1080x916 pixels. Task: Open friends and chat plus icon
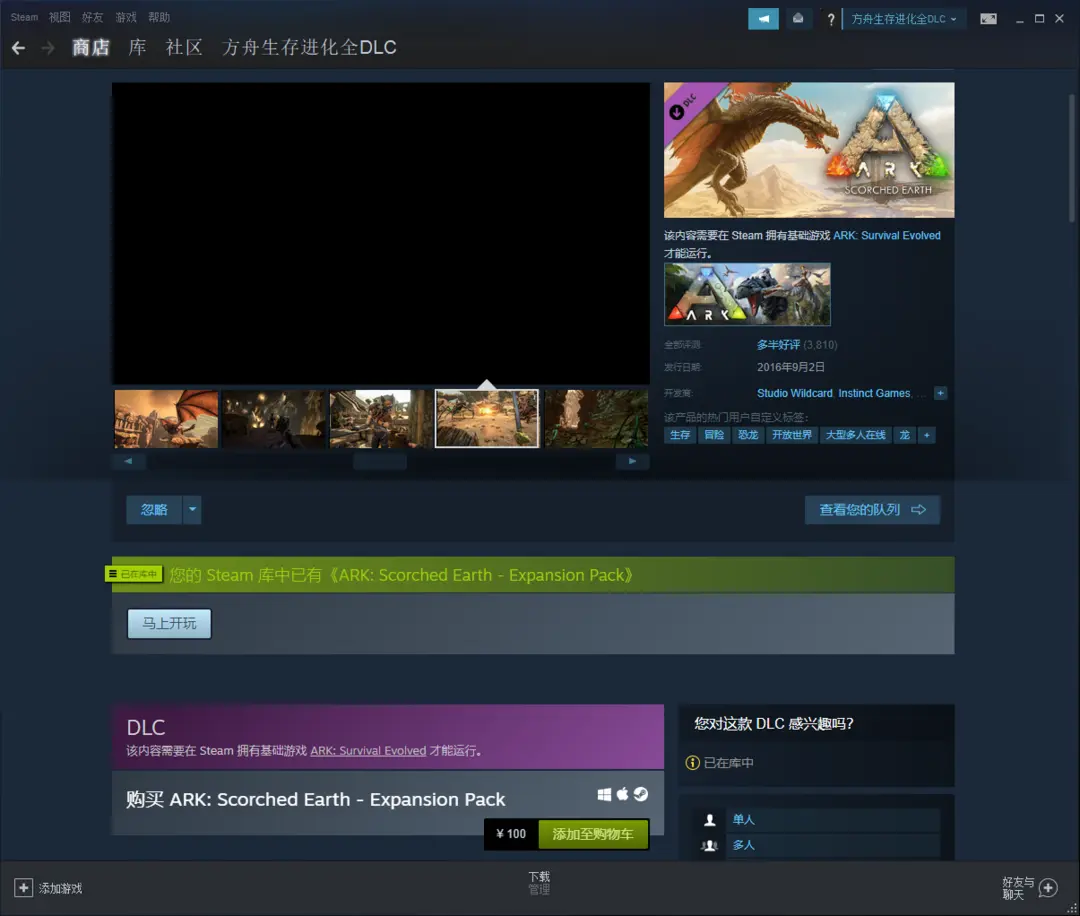point(1048,888)
